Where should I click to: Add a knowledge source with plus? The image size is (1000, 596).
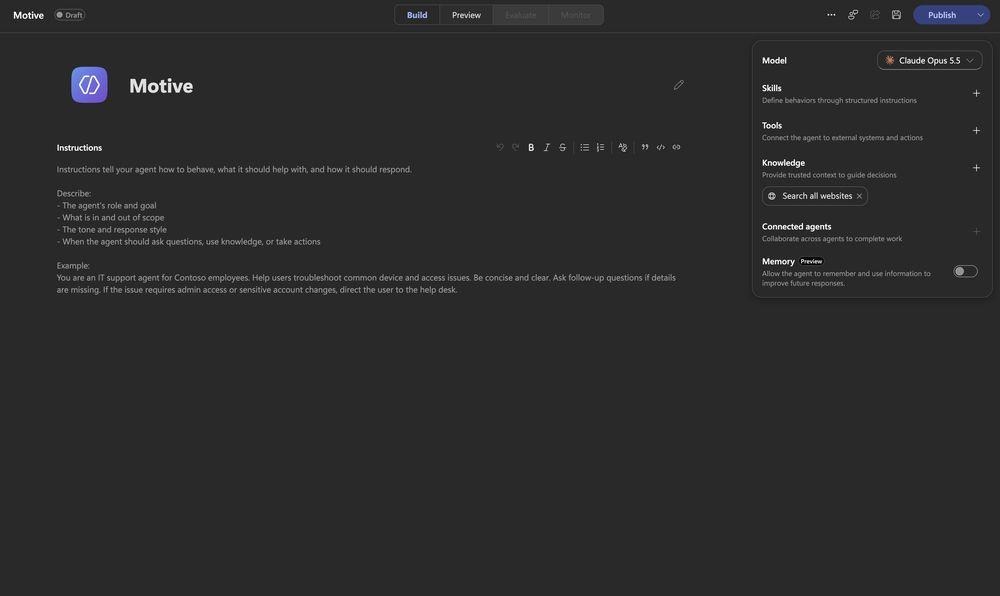tap(976, 168)
